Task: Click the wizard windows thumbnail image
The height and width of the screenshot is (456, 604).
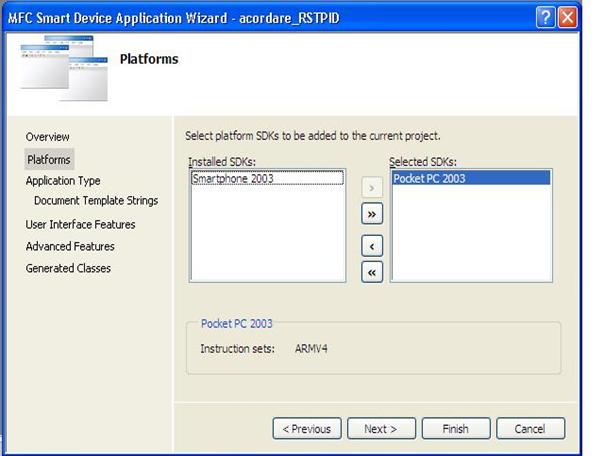Action: [64, 68]
